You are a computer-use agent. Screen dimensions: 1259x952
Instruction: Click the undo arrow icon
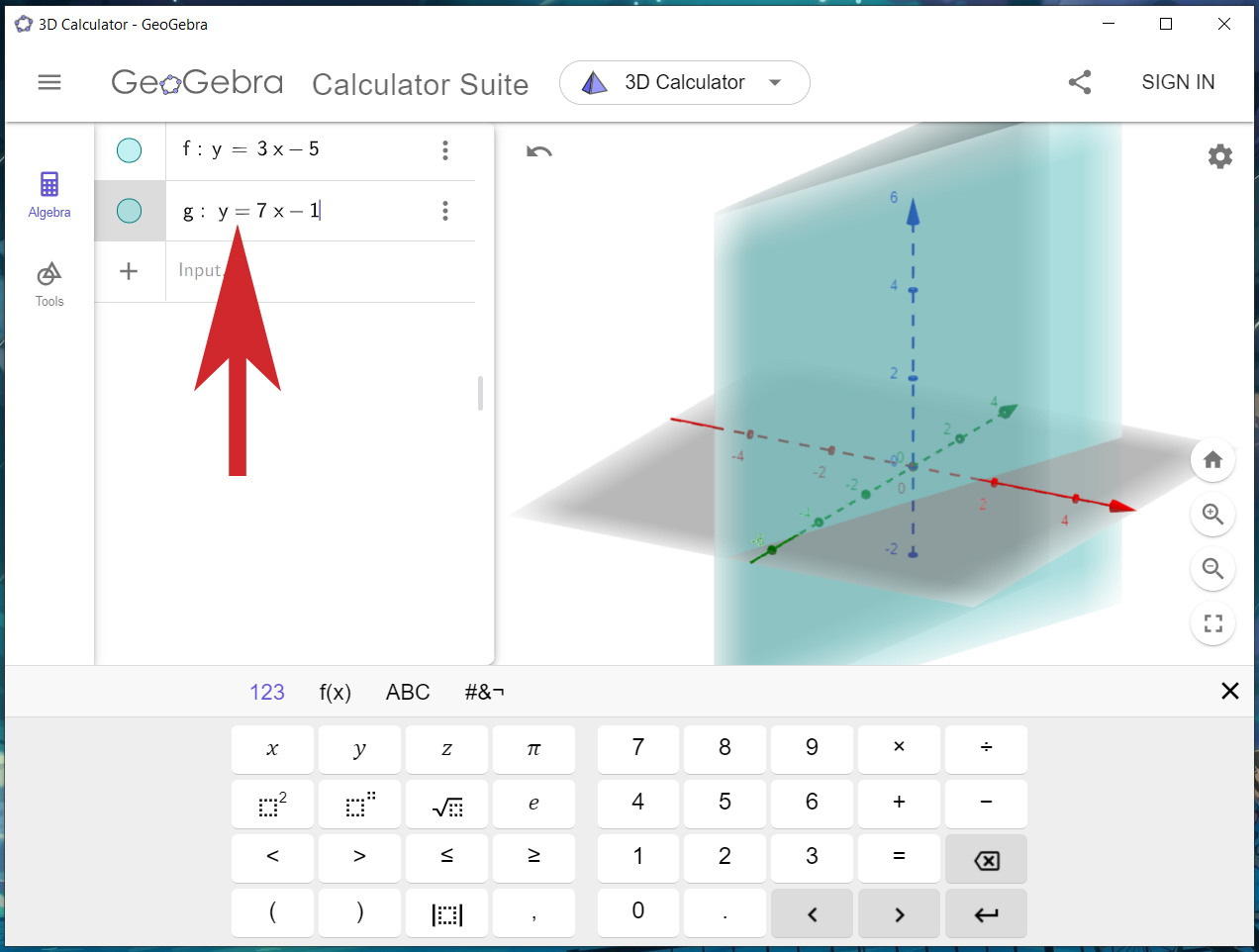tap(539, 151)
